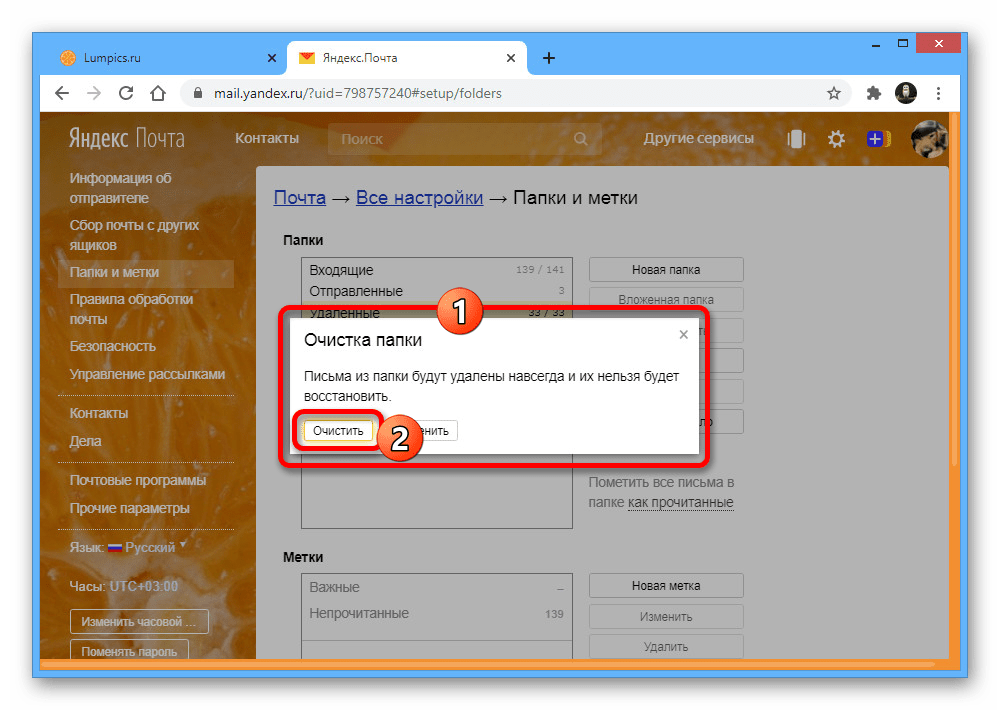Open the Все настройки breadcrumb link
Screen dimensions: 1000x710
(x=419, y=197)
